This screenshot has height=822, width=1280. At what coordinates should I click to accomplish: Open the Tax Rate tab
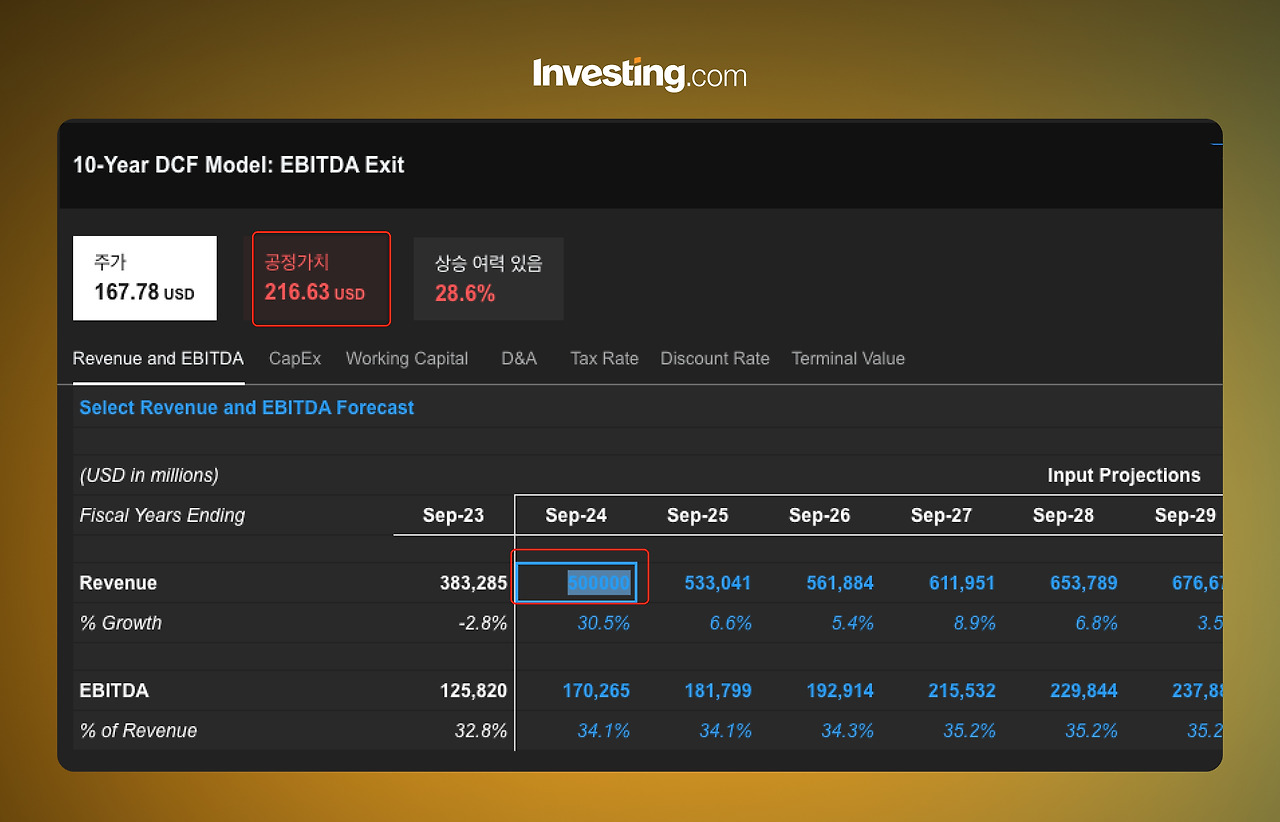point(604,358)
